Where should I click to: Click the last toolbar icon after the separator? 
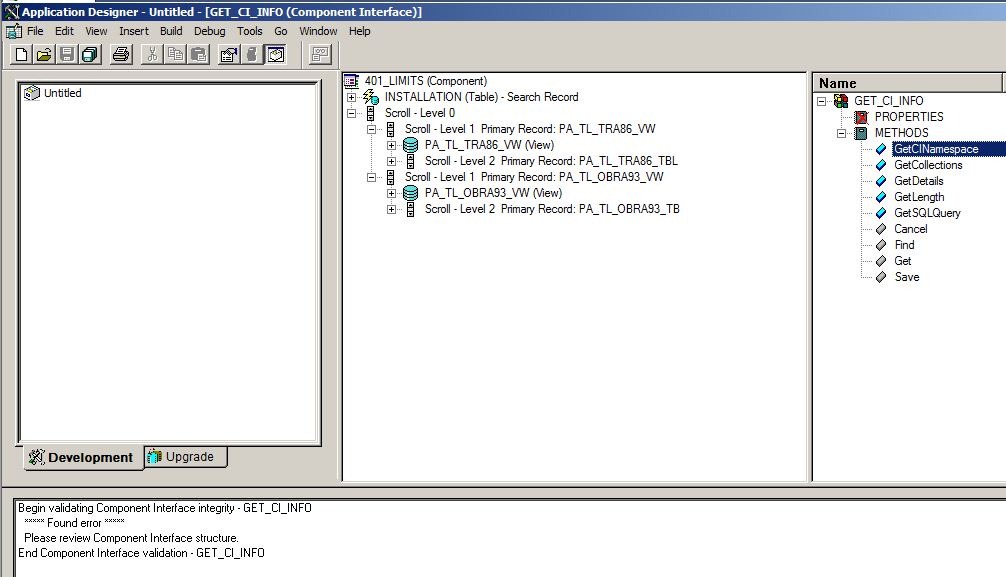pyautogui.click(x=320, y=55)
